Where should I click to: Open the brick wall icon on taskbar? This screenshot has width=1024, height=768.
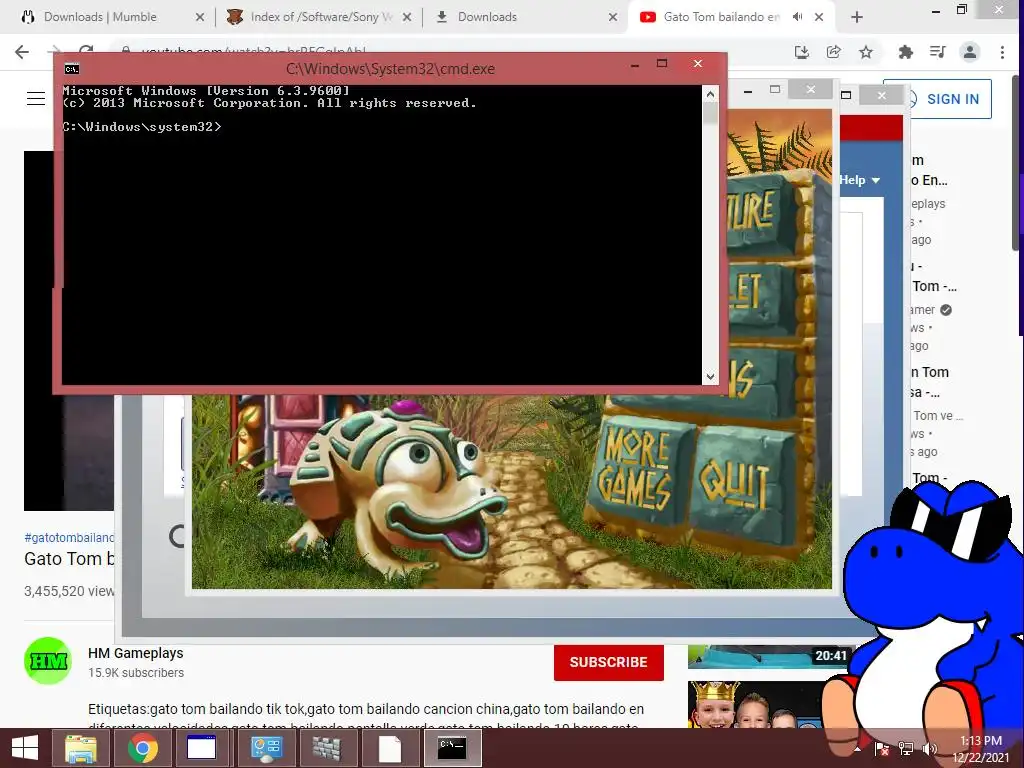327,748
